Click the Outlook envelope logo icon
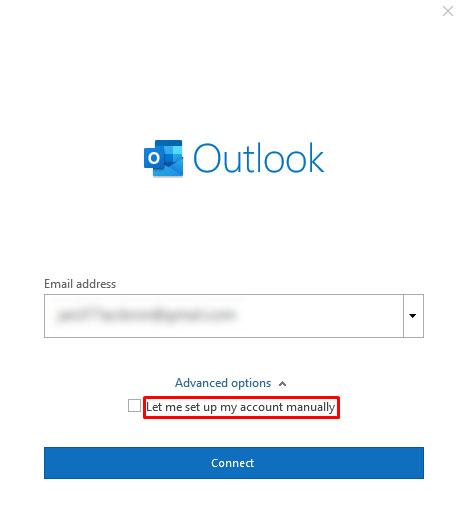Screen dimensions: 470x526 point(164,158)
